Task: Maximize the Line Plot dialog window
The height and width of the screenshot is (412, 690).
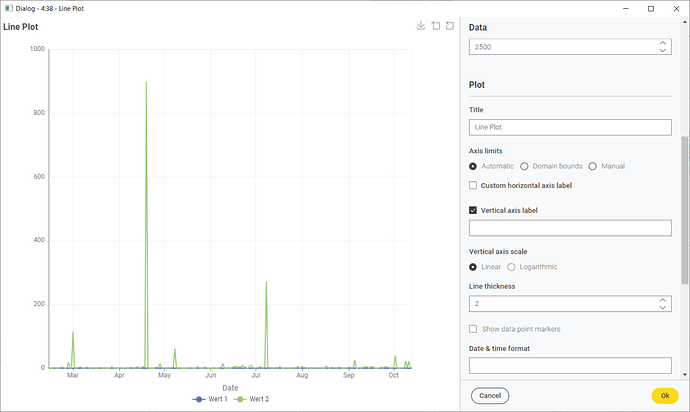Action: [651, 8]
